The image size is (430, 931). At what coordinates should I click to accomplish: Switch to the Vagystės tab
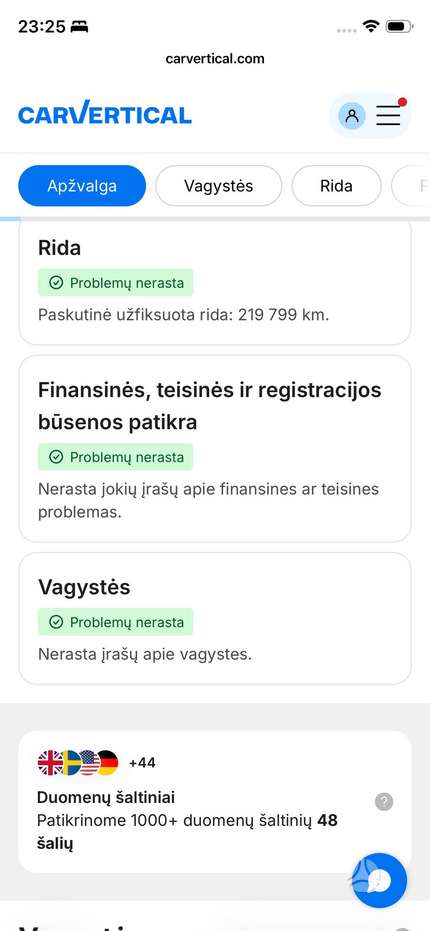219,186
